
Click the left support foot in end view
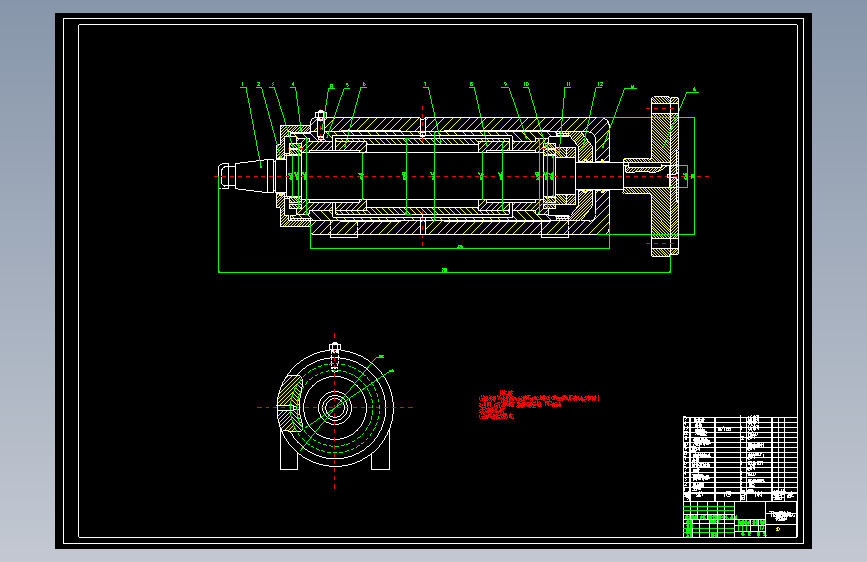[289, 452]
